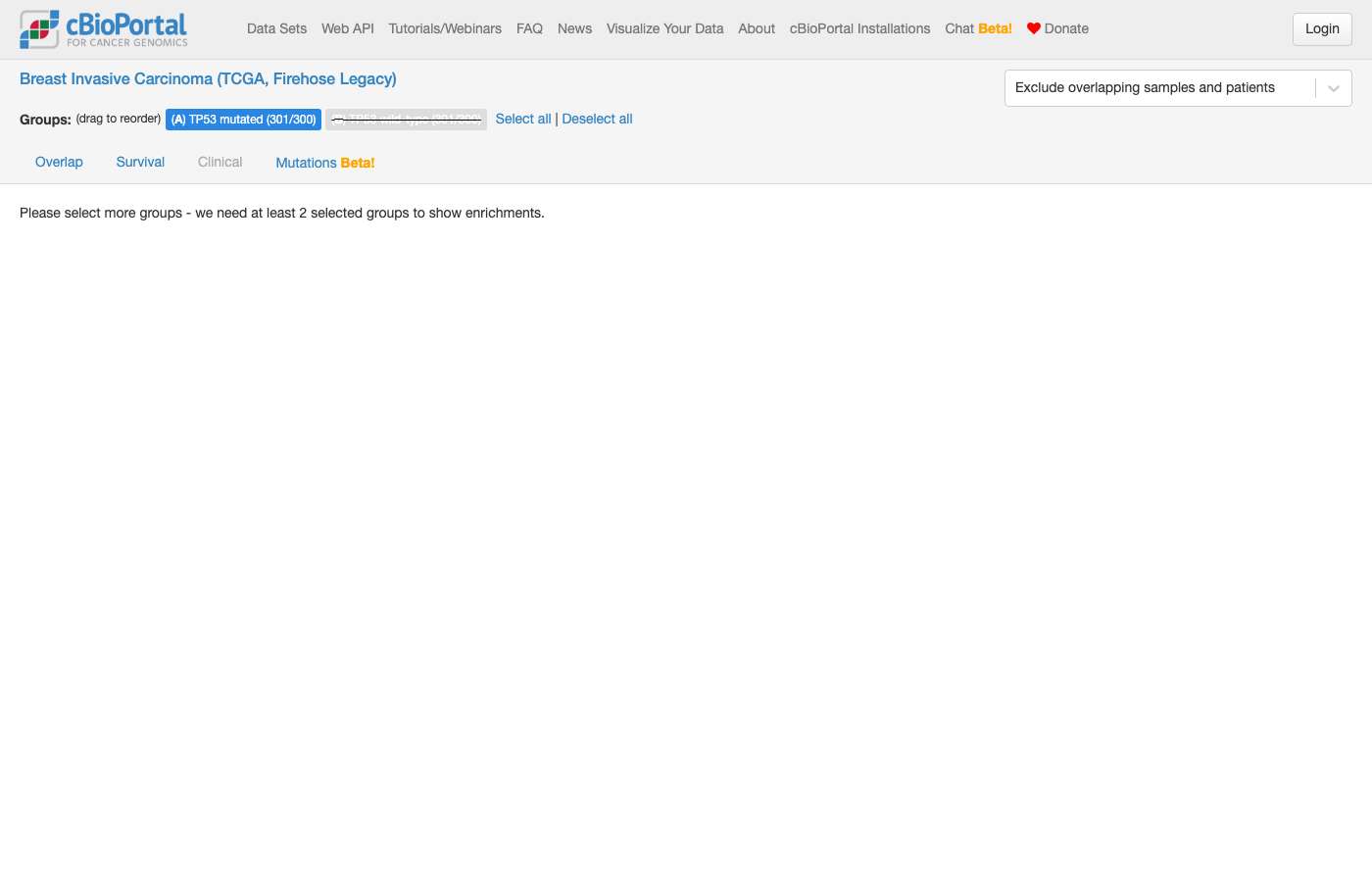Open the cBioPortal logo home link
The width and height of the screenshot is (1372, 882).
(x=104, y=29)
